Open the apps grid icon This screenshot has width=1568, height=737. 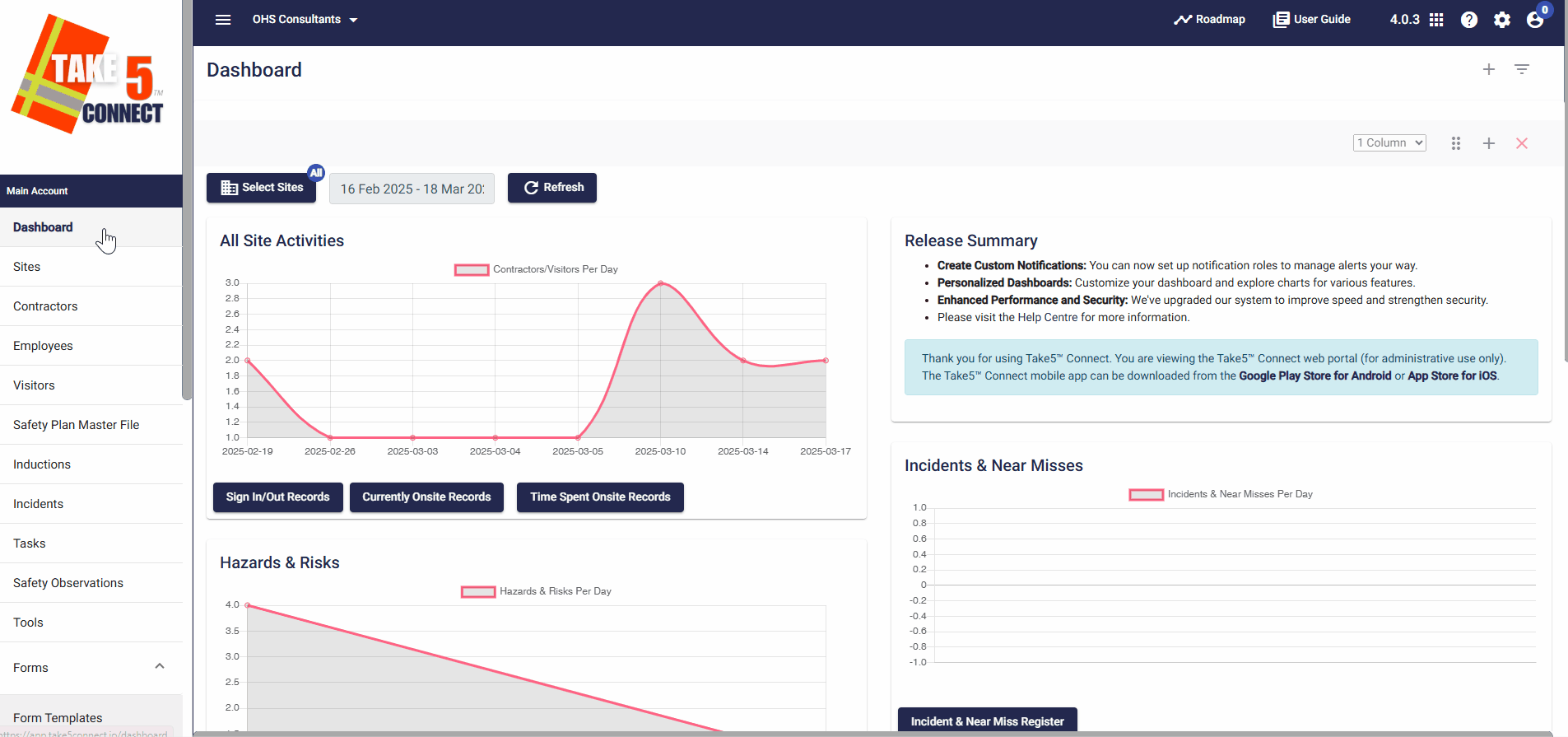[x=1436, y=20]
